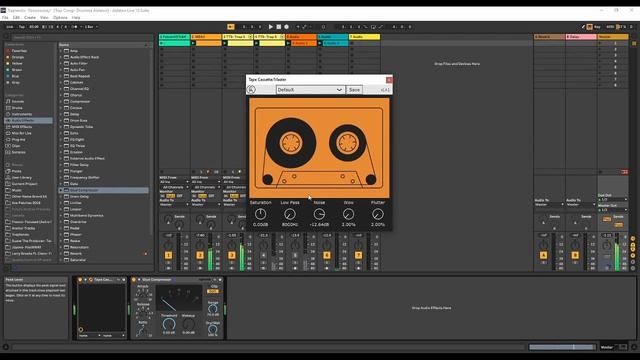
Task: Open the Current Project place in the browser
Action: 24,184
